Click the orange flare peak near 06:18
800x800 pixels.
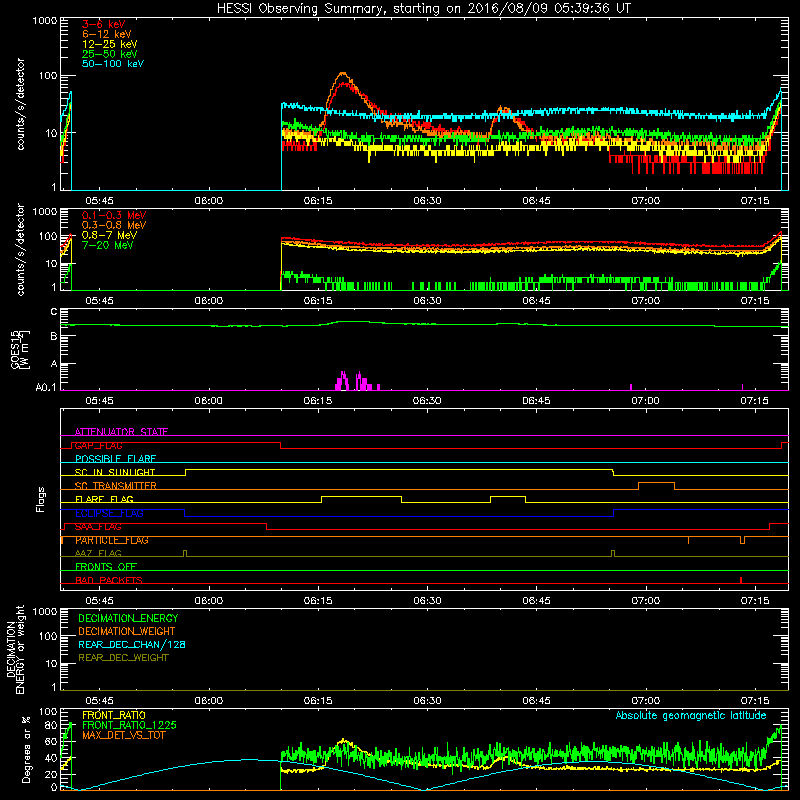pos(343,74)
